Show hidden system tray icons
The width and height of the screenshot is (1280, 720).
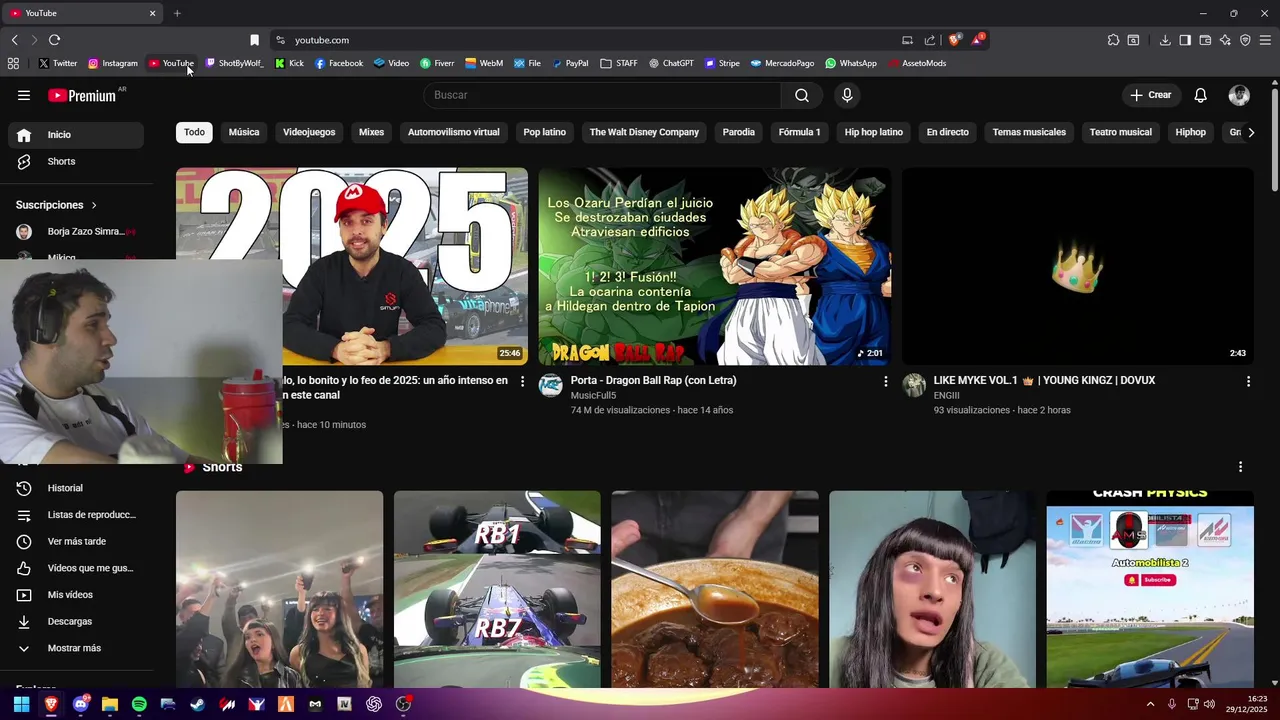(1150, 704)
